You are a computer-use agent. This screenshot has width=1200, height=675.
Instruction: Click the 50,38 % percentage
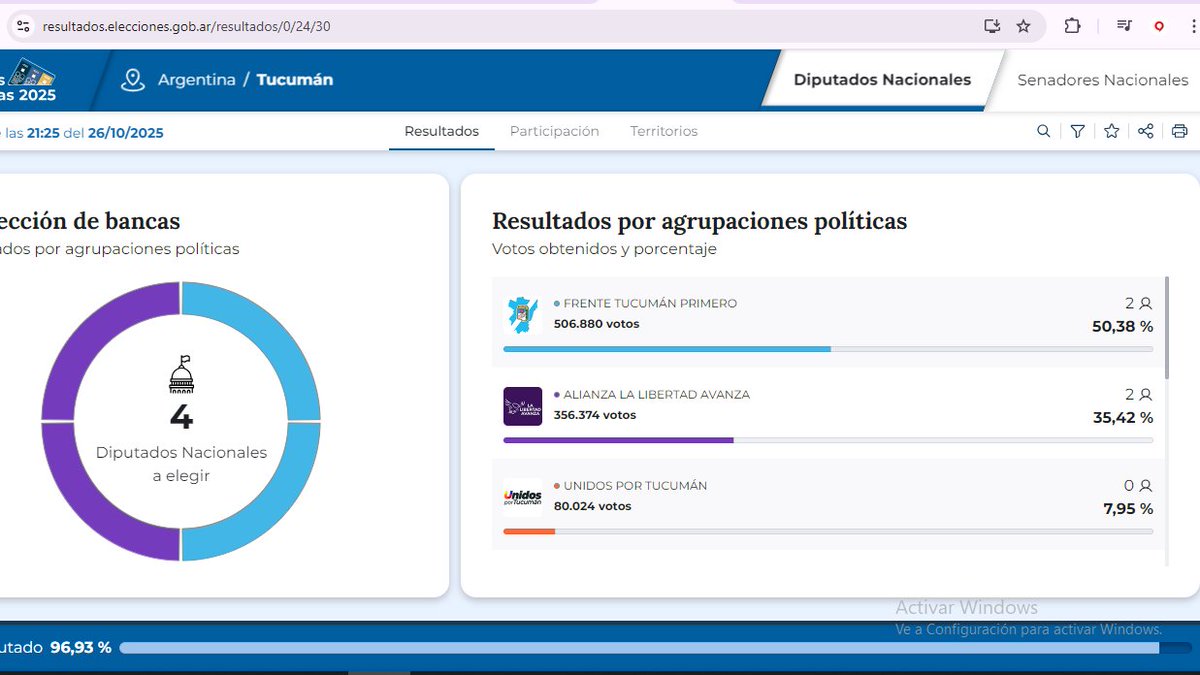(1122, 326)
